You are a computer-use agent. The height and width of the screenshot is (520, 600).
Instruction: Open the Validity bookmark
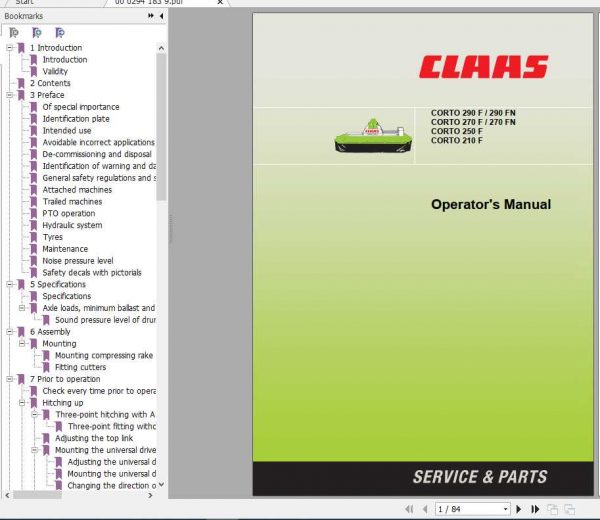(x=55, y=72)
